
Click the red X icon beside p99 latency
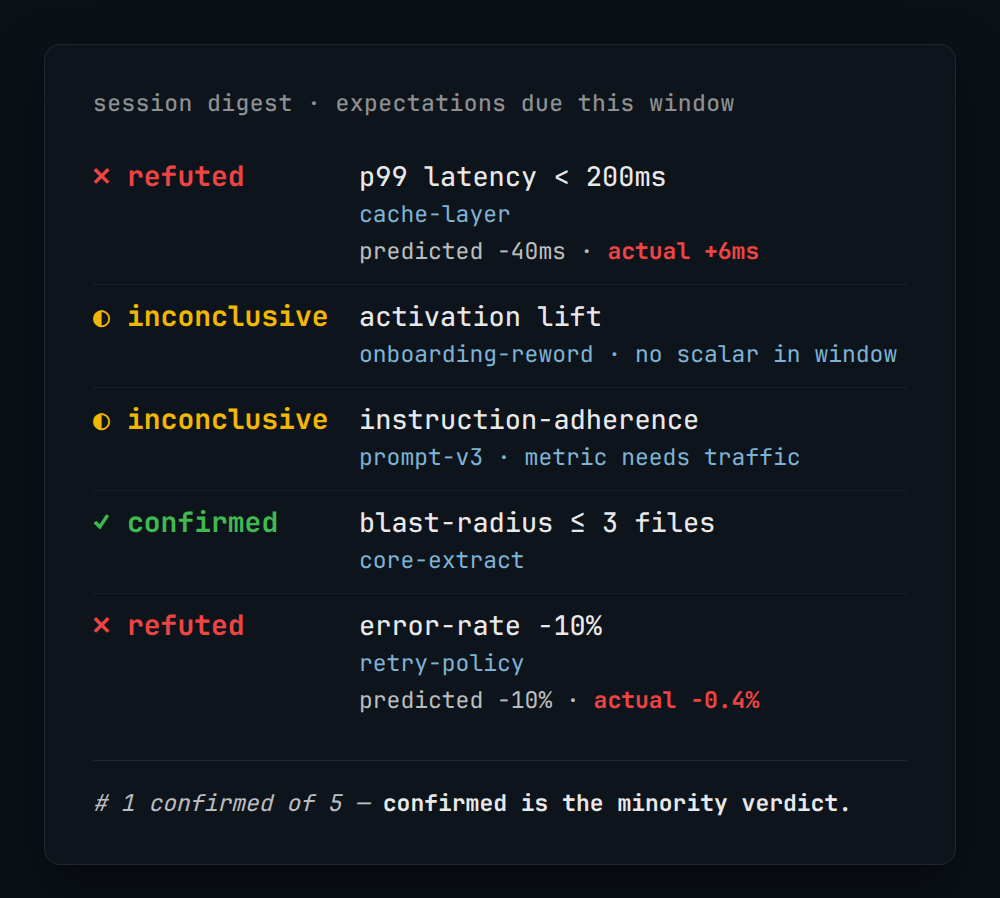(101, 176)
